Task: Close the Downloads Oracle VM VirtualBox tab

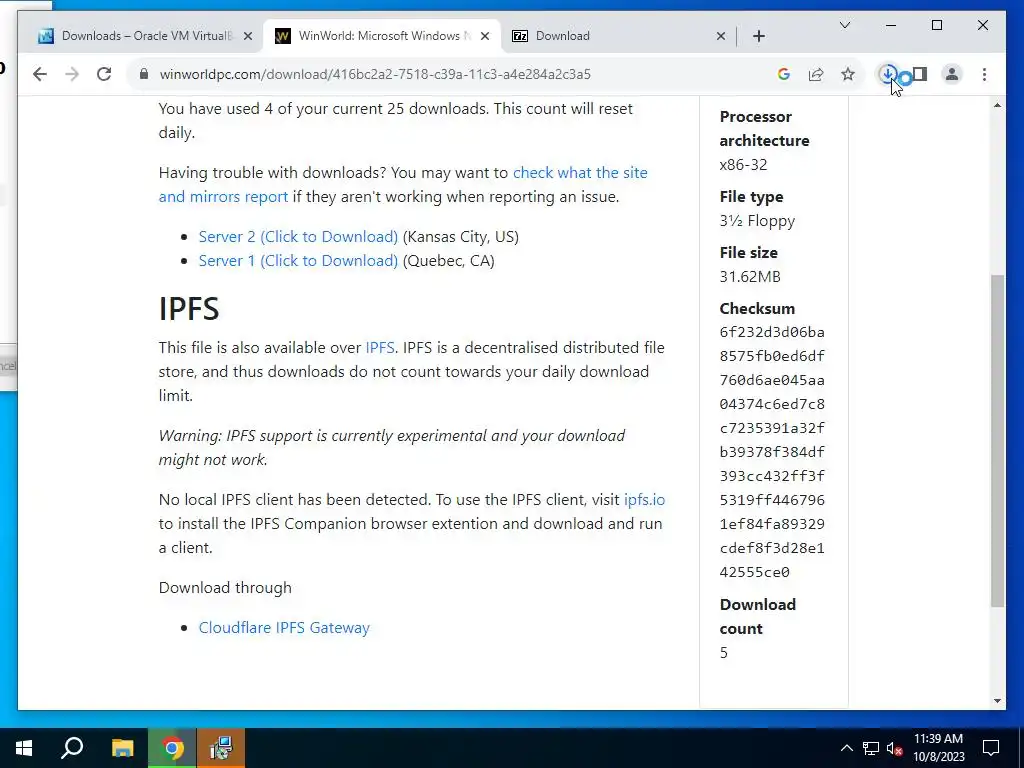Action: [248, 36]
